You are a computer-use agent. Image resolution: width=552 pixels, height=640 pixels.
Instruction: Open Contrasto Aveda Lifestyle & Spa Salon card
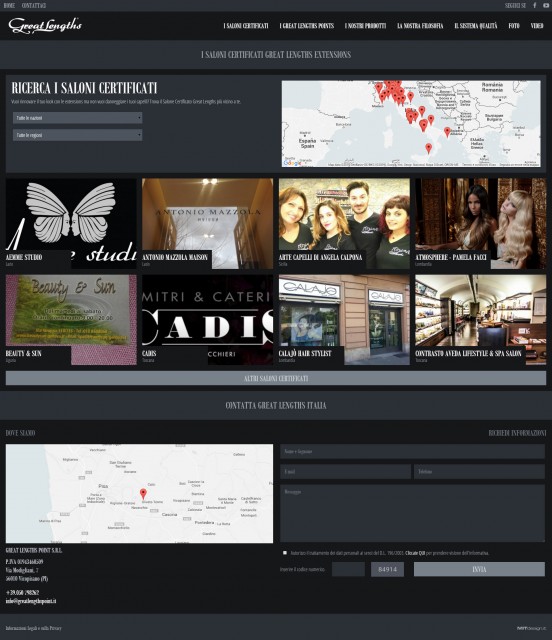tap(481, 320)
